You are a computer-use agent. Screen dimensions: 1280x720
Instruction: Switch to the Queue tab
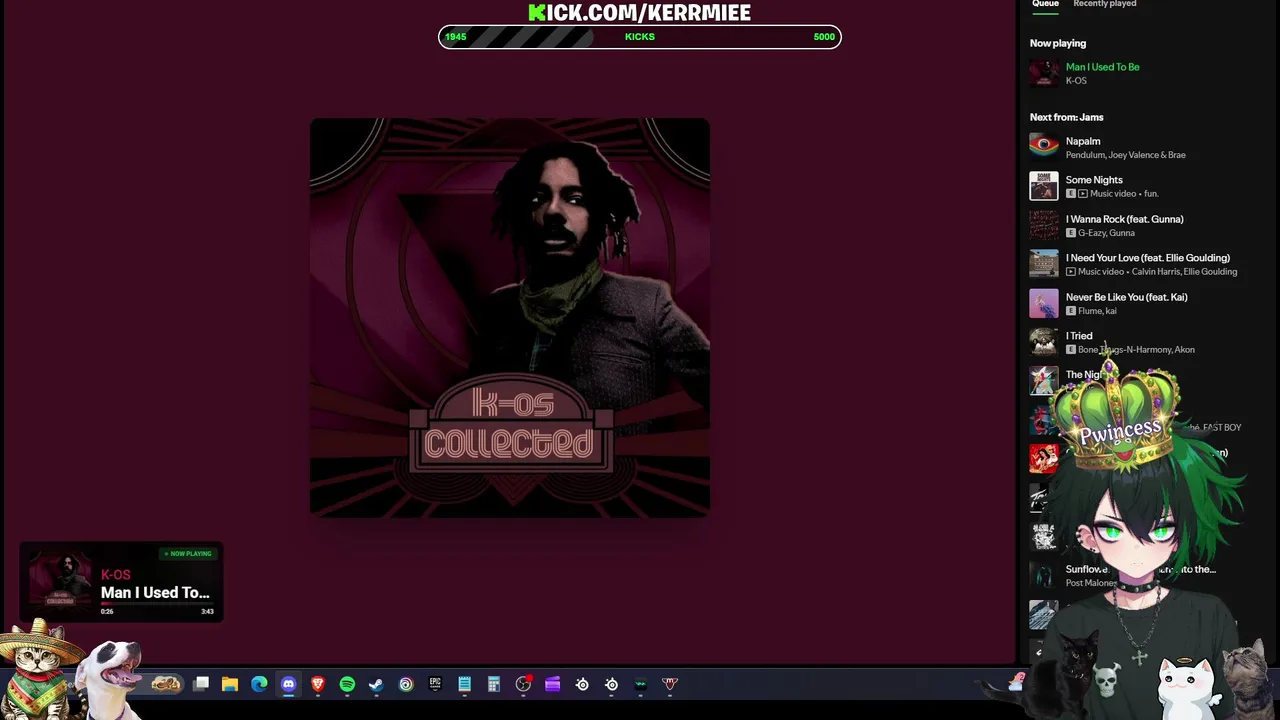(1045, 4)
